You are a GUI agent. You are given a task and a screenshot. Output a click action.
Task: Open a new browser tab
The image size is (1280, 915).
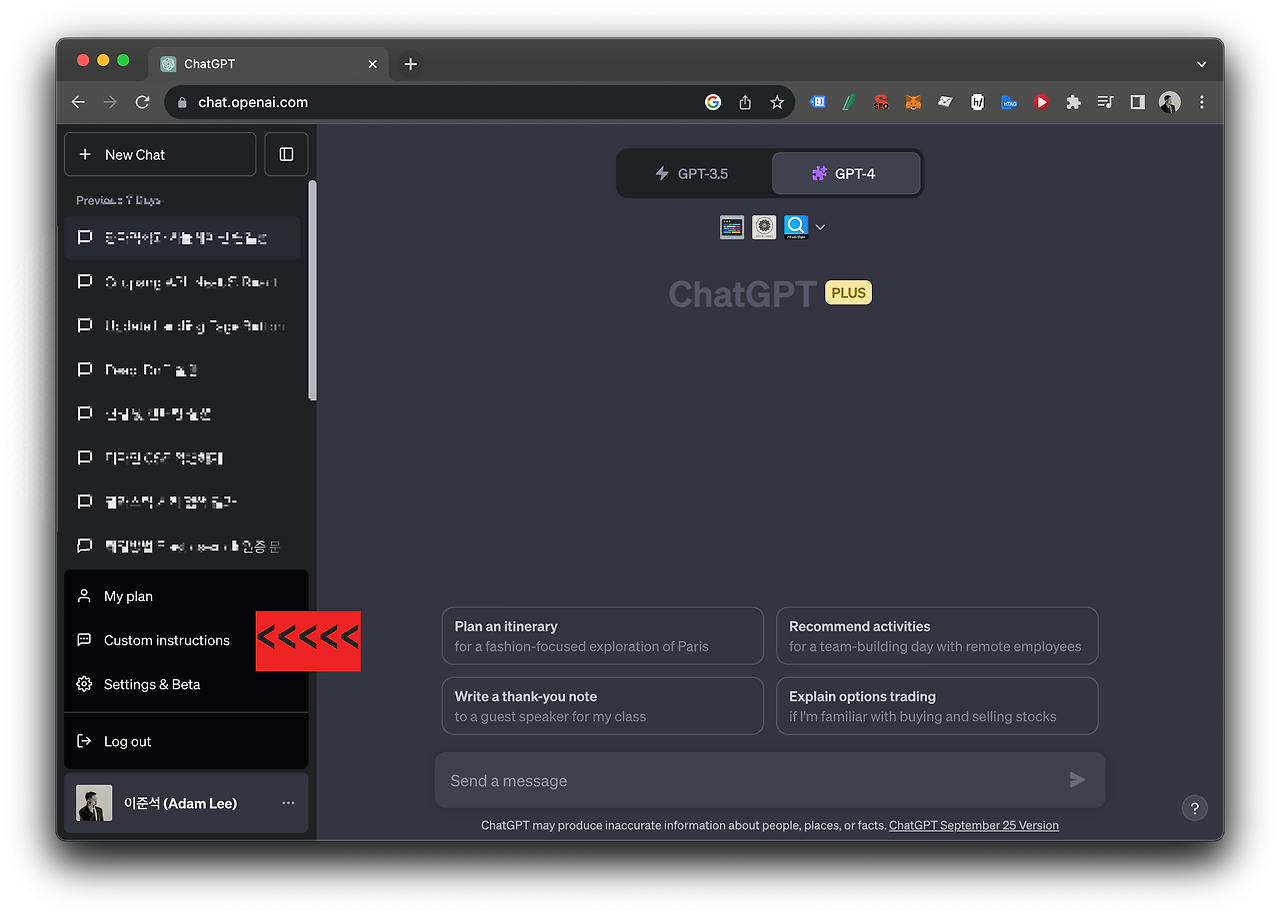(410, 64)
